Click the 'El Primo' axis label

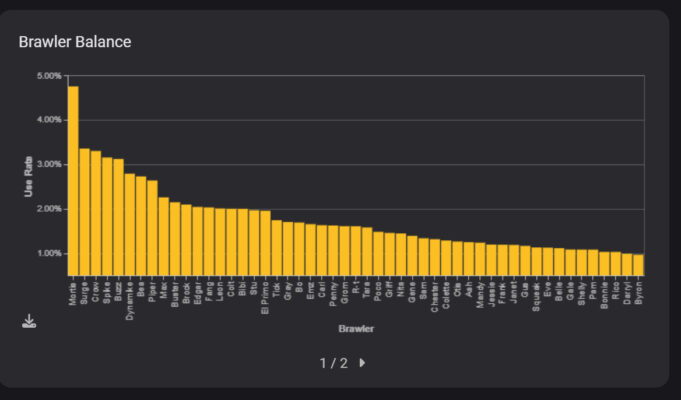pyautogui.click(x=265, y=298)
